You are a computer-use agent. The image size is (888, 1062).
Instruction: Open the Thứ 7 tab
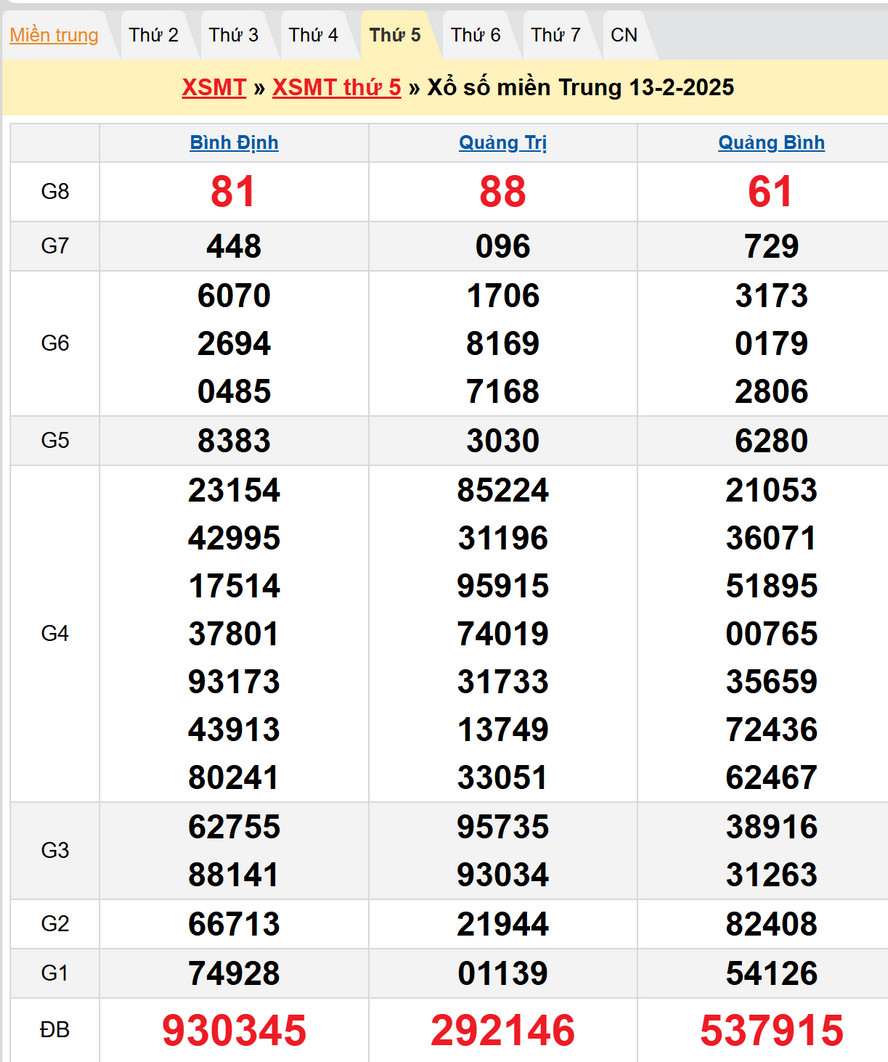point(555,35)
